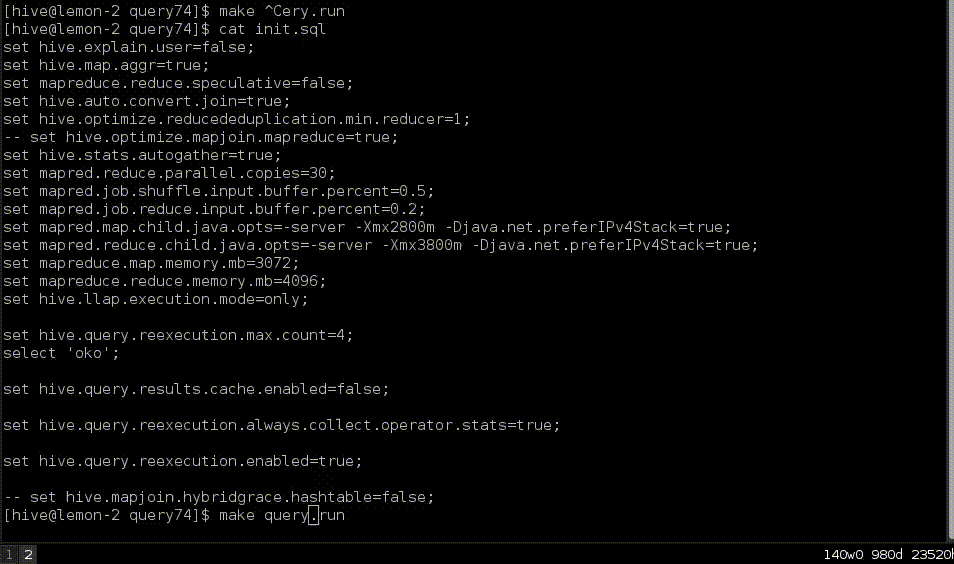
Task: Click the commented 'hive.optimize.mapjoin.mapreduce=true' line
Action: 201,137
